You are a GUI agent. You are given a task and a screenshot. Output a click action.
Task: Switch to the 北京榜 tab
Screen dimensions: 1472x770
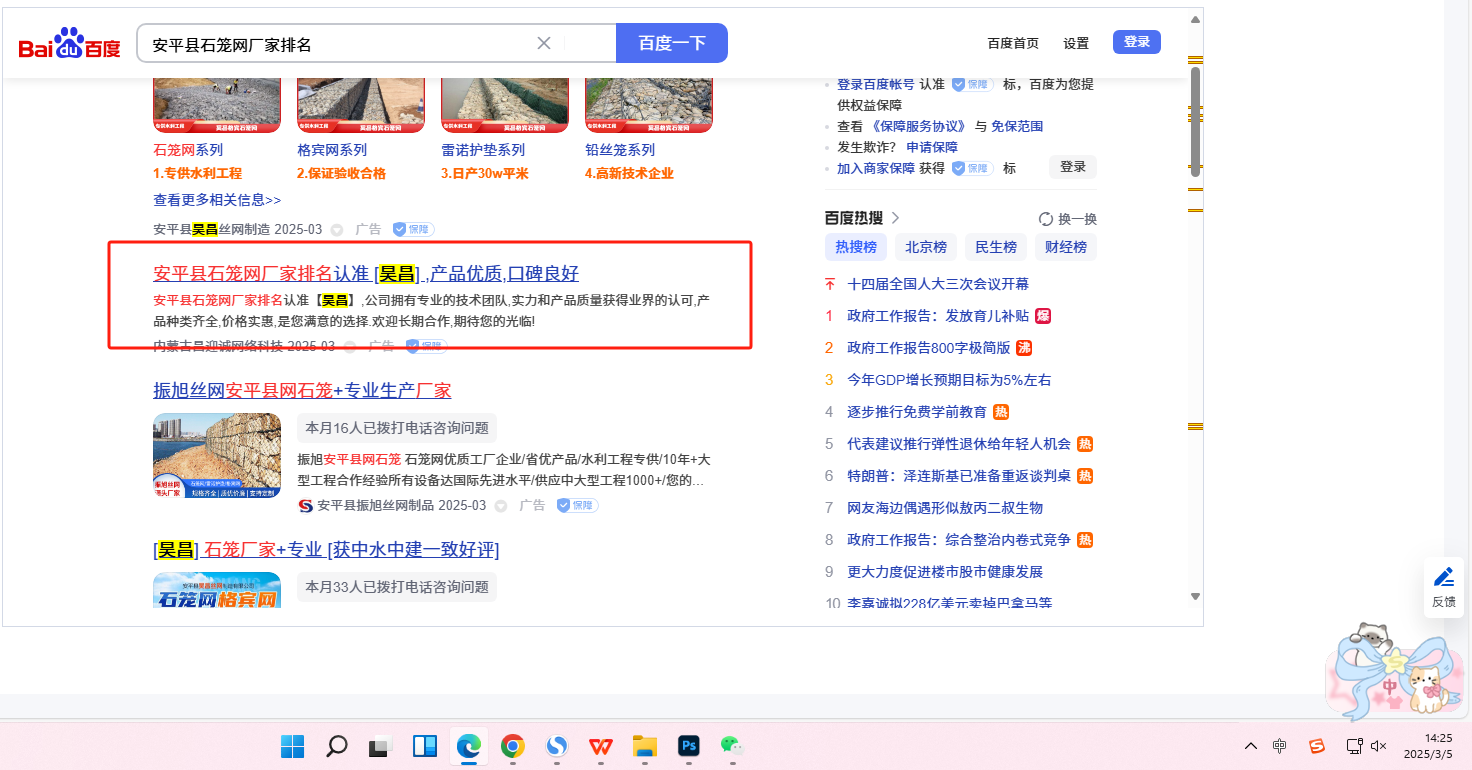926,247
